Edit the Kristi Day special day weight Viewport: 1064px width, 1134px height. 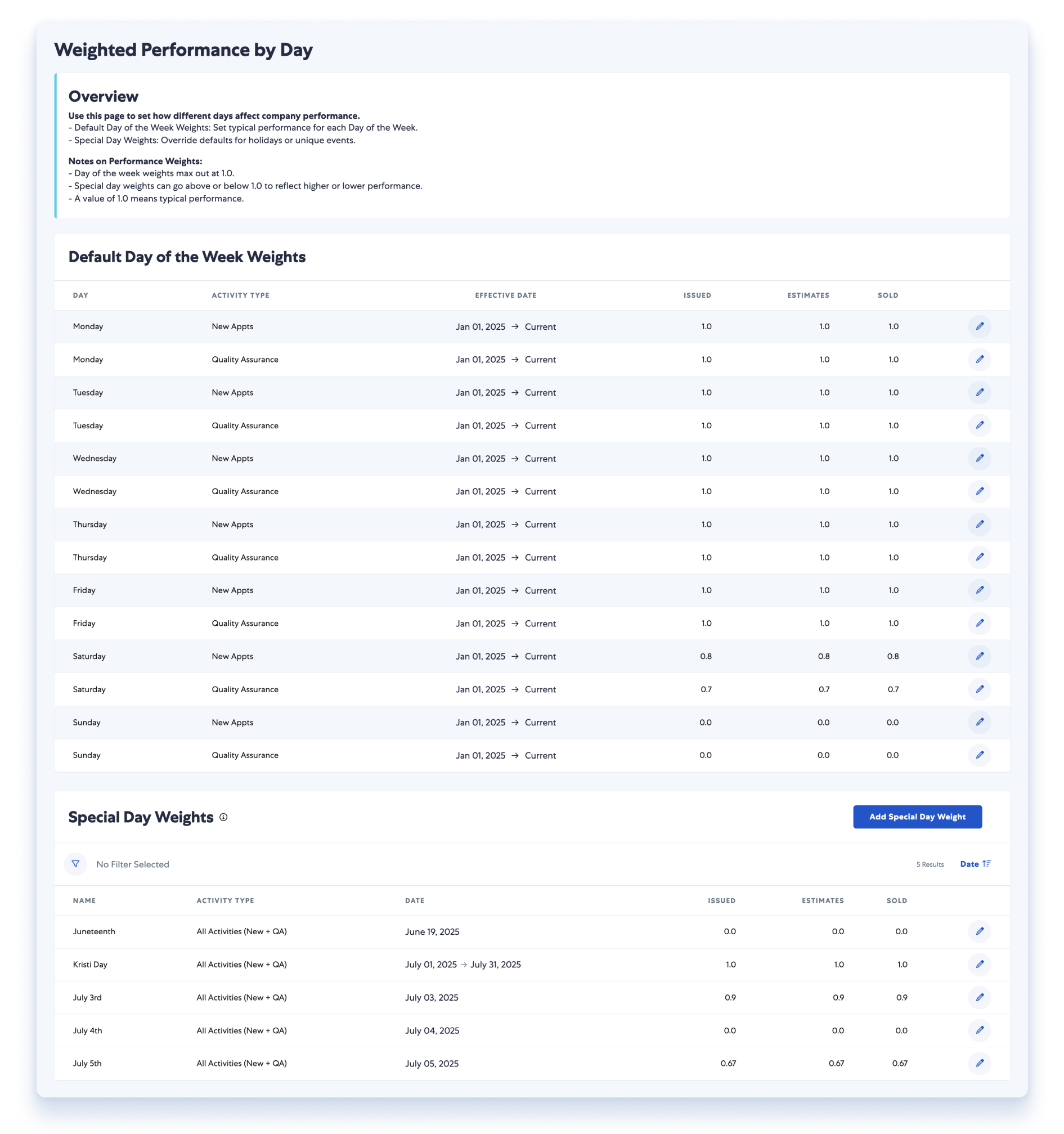[979, 965]
